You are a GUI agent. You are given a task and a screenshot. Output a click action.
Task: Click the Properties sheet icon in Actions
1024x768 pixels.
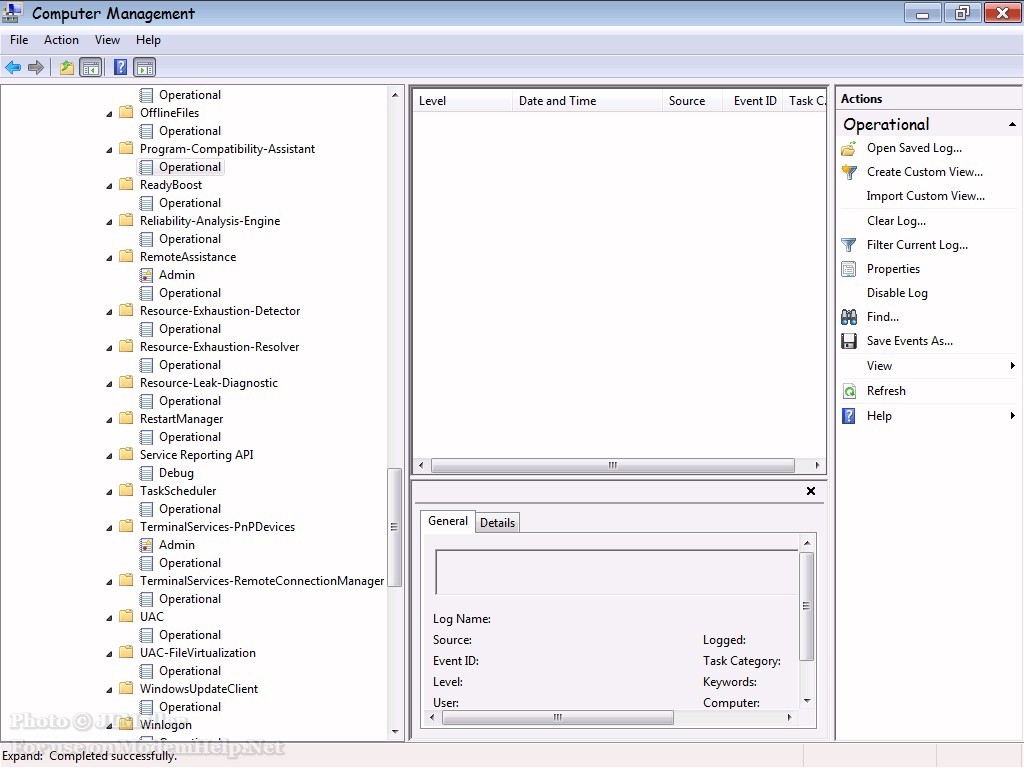(849, 269)
